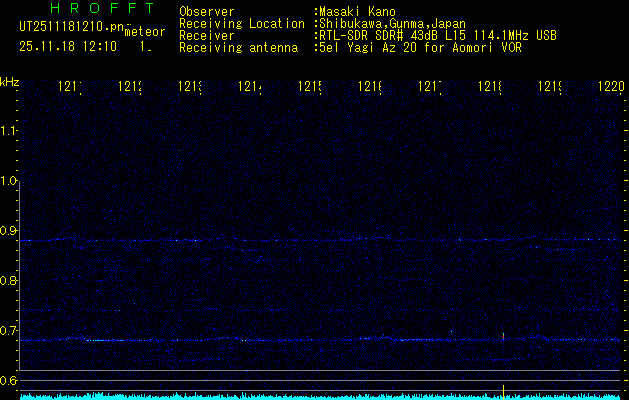Click the meteor label beside the timestamp

(144, 32)
